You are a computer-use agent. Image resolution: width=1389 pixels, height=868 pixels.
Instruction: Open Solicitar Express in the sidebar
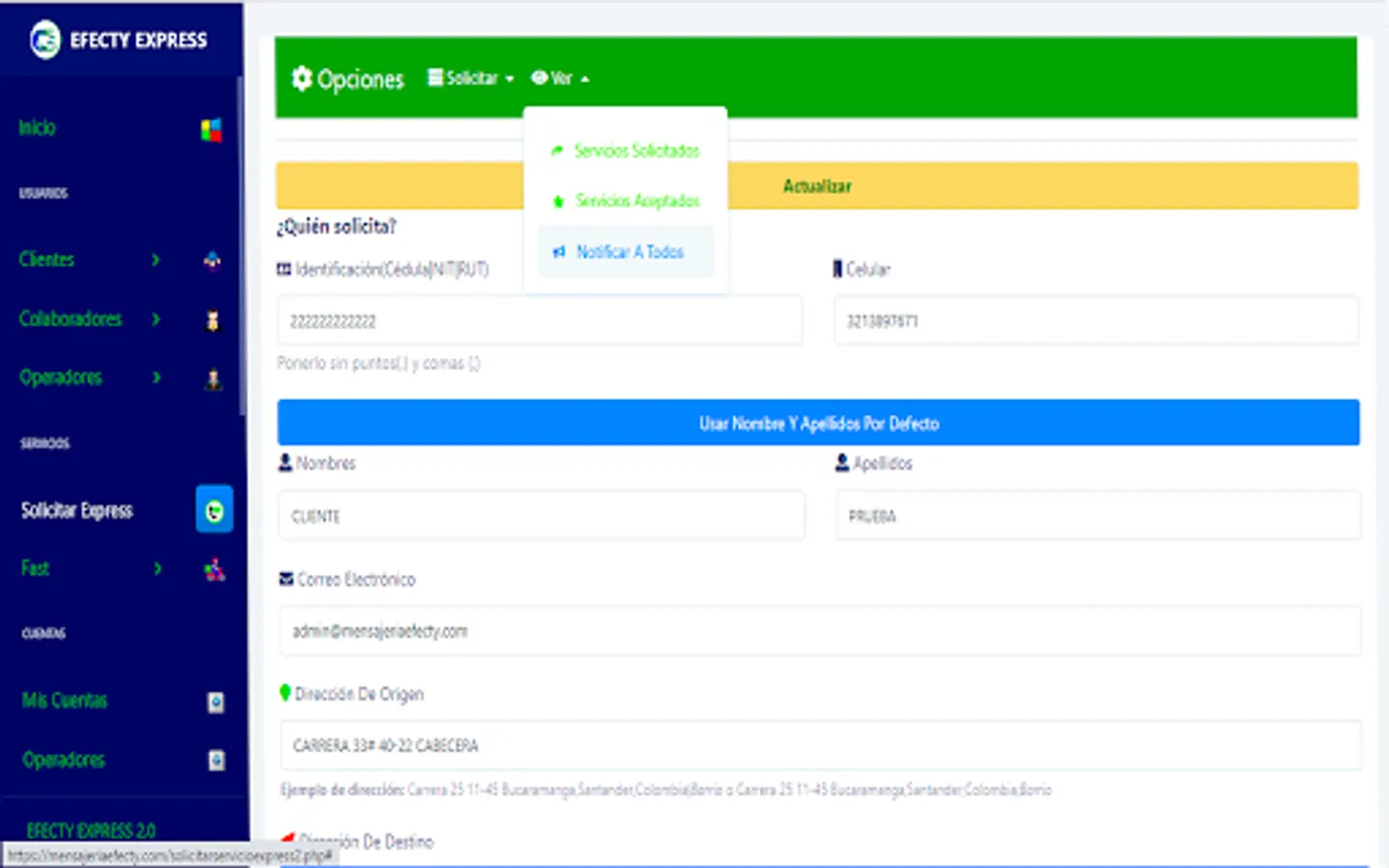pos(76,510)
